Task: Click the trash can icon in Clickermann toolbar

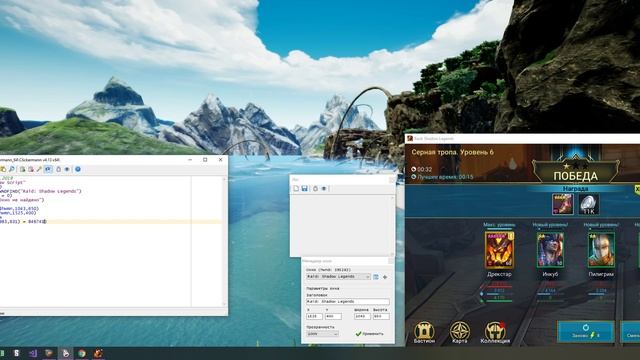Action: (x=58, y=169)
